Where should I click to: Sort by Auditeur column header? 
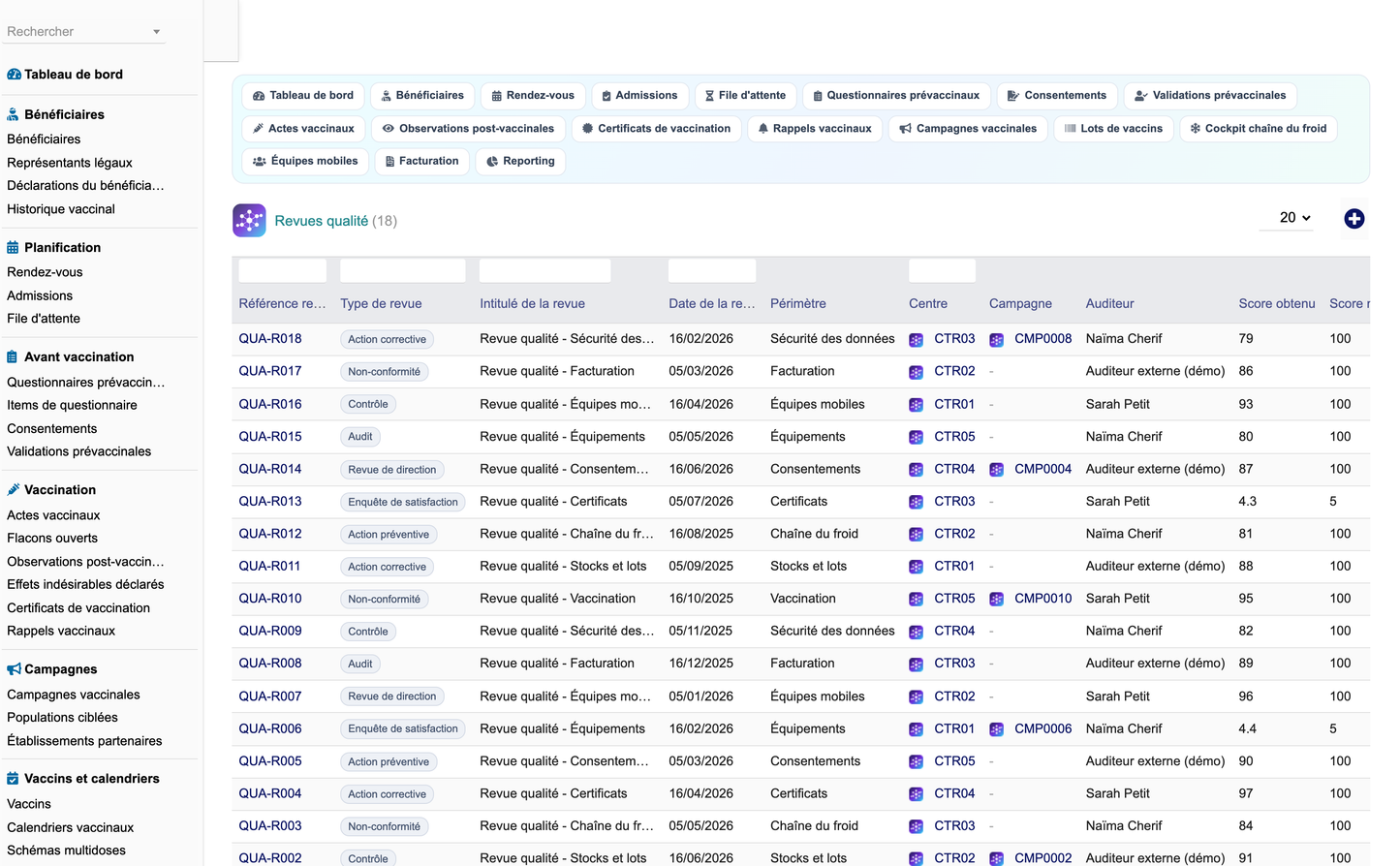(x=1109, y=304)
